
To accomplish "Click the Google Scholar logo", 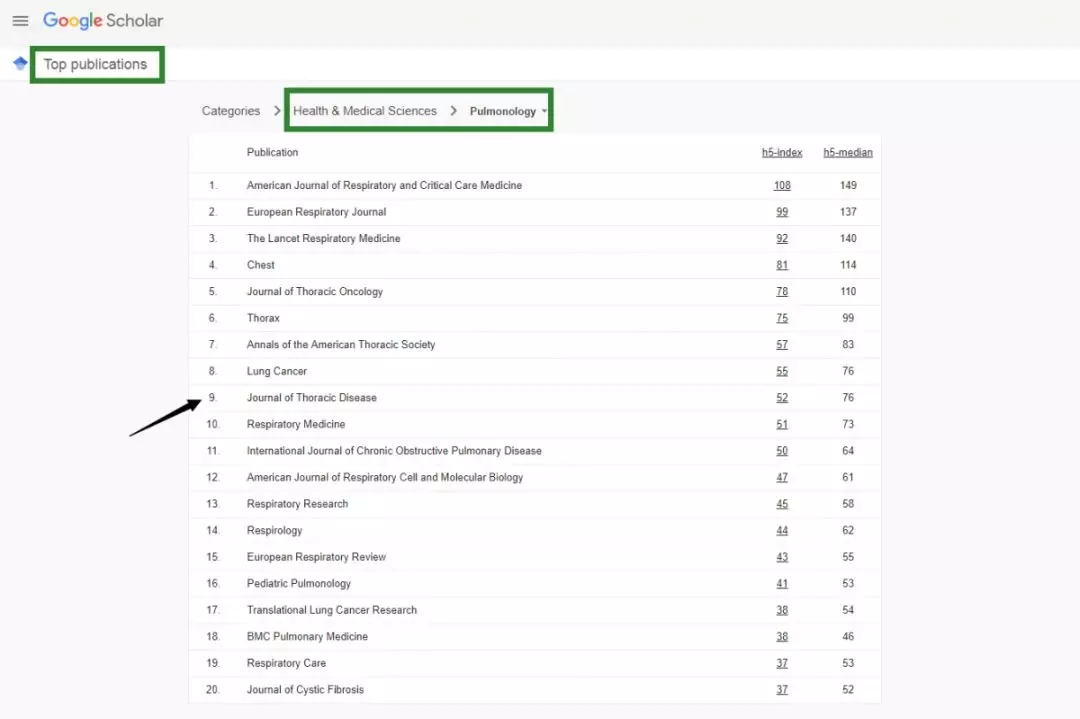I will coord(103,21).
